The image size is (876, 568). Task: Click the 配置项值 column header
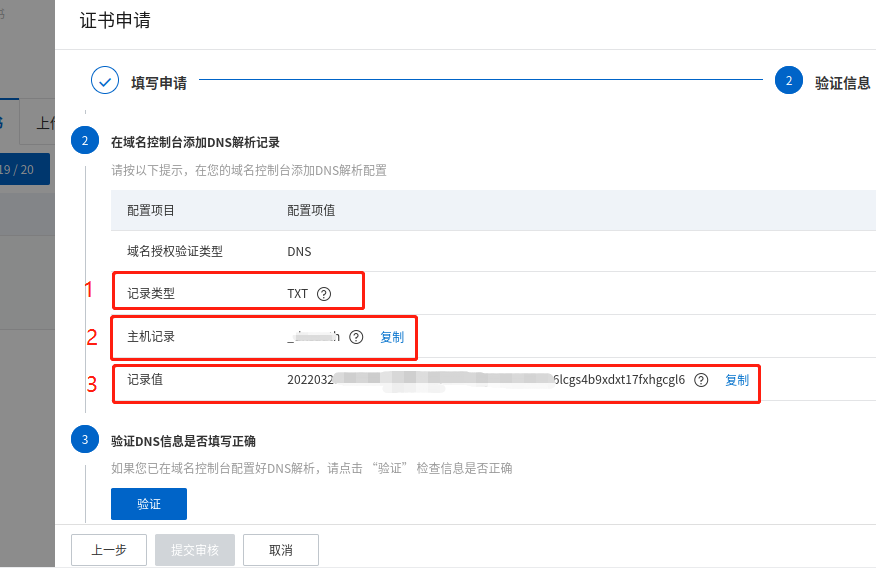tap(311, 210)
